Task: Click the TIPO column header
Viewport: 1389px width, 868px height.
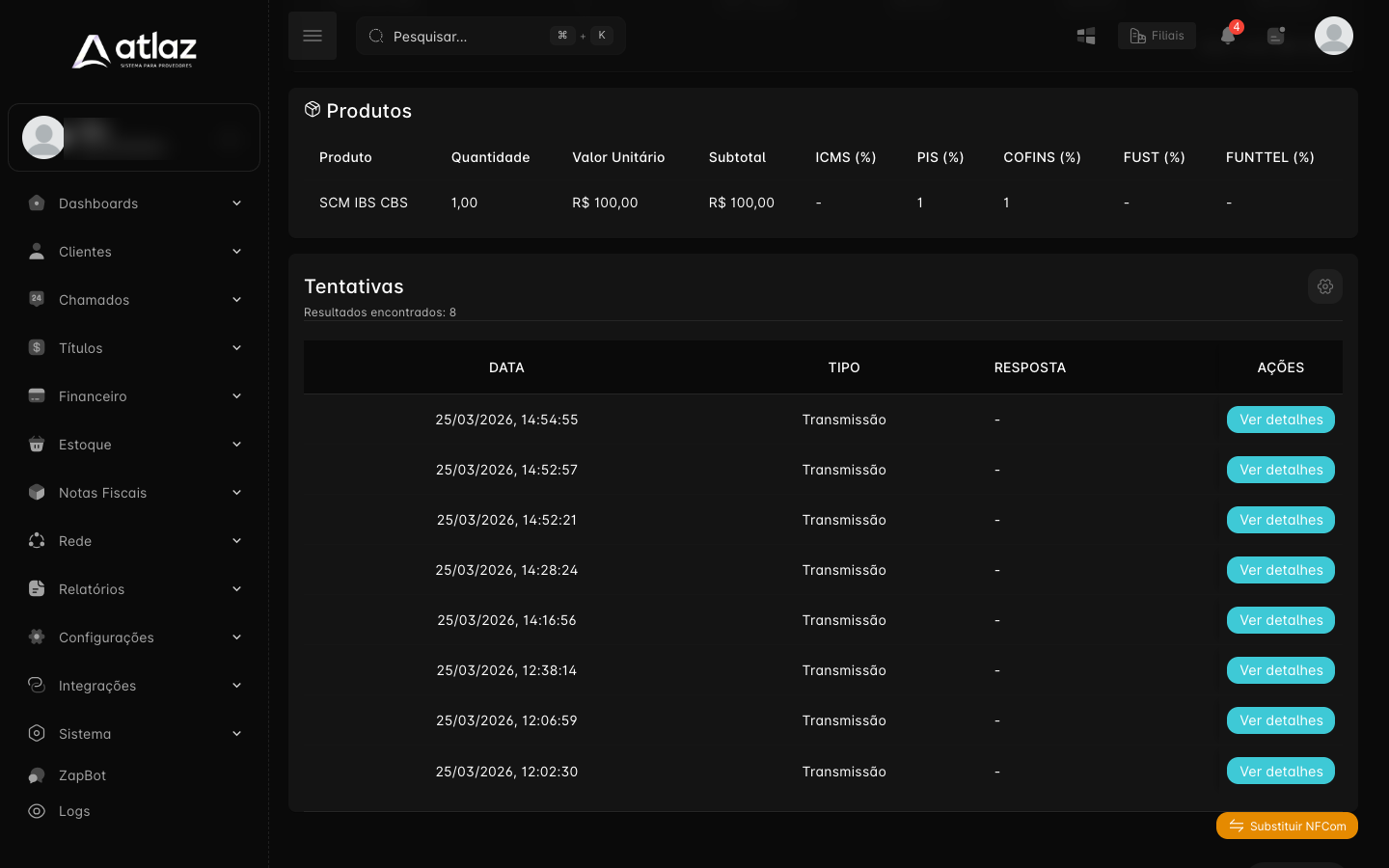Action: coord(844,367)
